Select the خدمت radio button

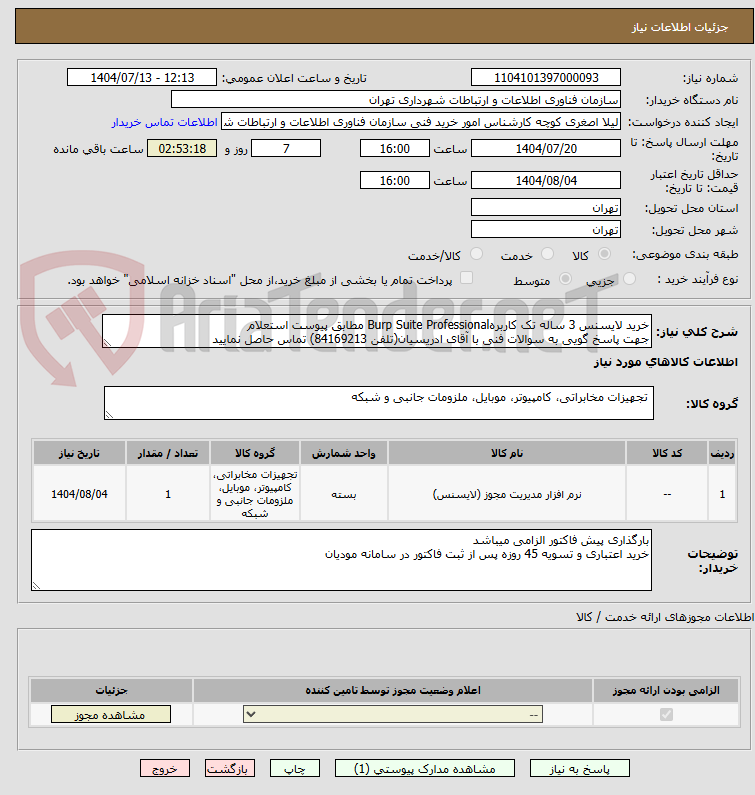pos(547,254)
